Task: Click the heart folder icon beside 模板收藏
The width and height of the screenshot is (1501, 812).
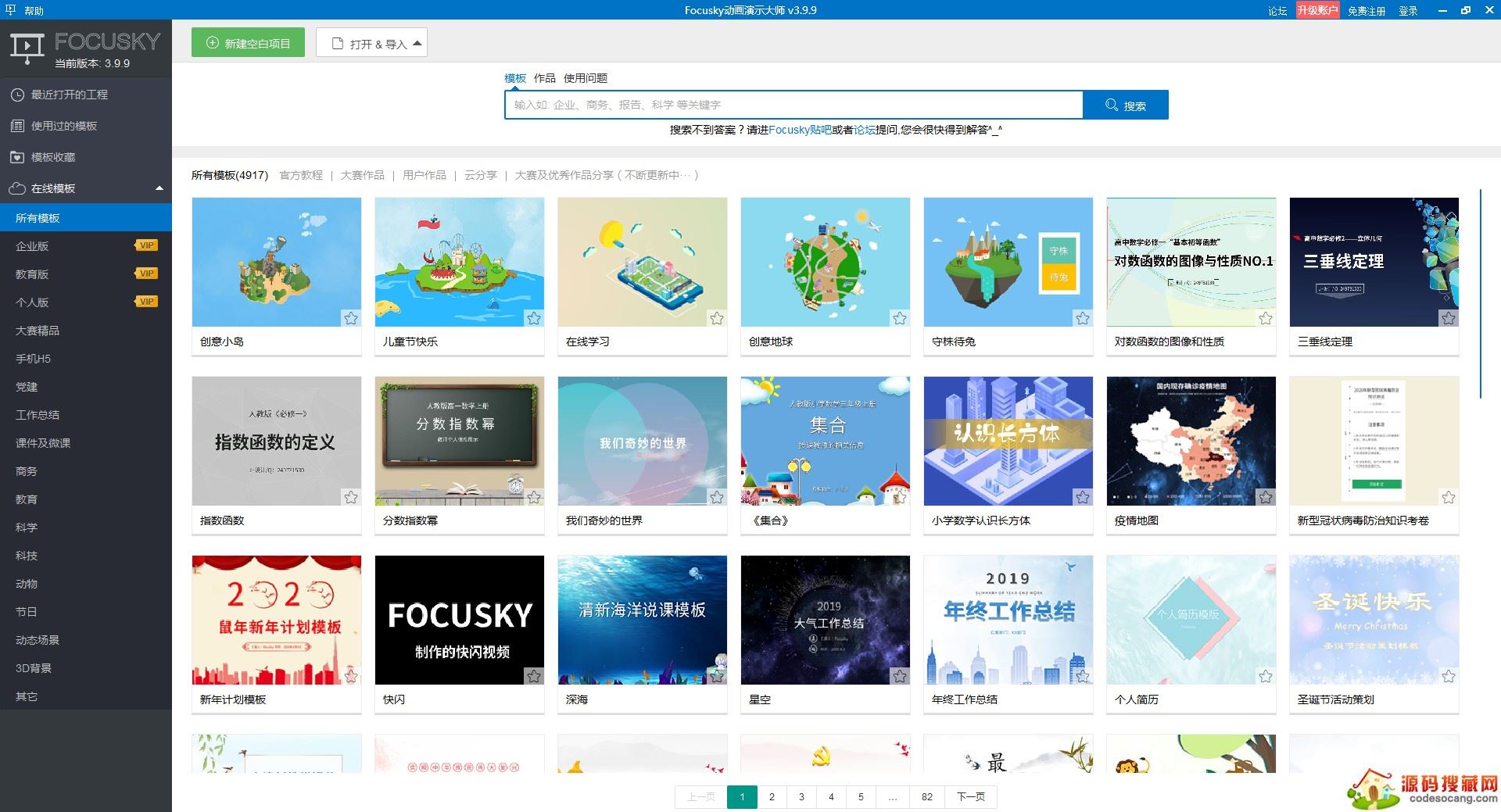Action: pos(17,157)
